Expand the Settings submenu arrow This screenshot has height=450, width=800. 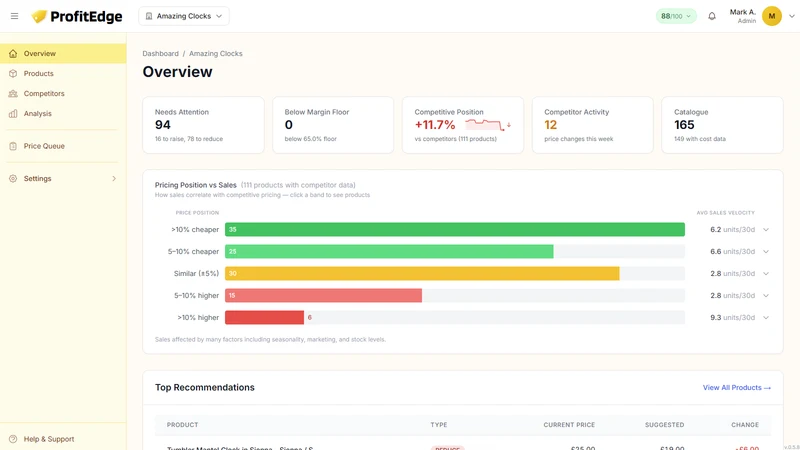pos(114,179)
